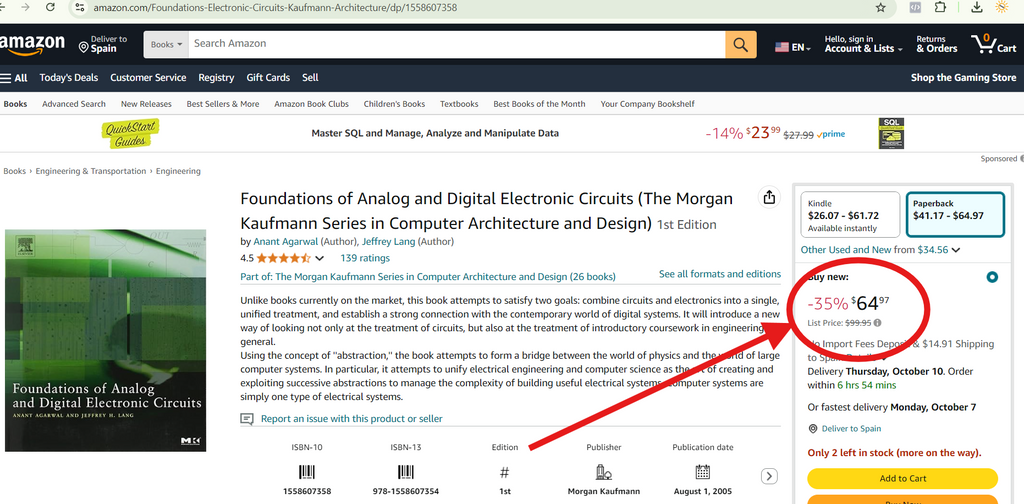Bookmark this page with the star icon
This screenshot has height=504, width=1024.
pyautogui.click(x=880, y=7)
